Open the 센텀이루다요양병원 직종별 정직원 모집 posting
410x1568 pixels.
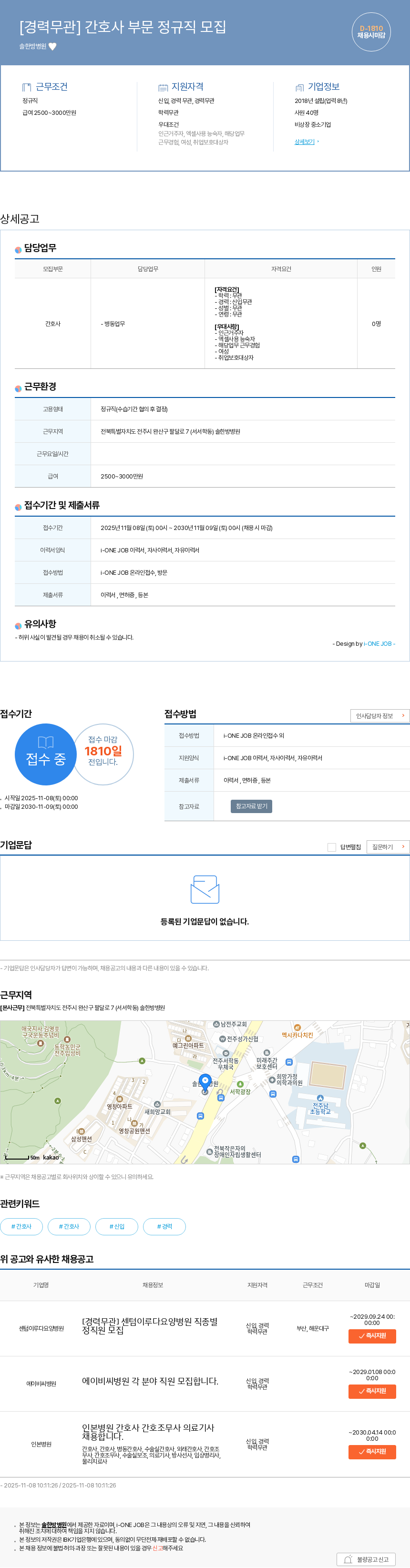[150, 1326]
